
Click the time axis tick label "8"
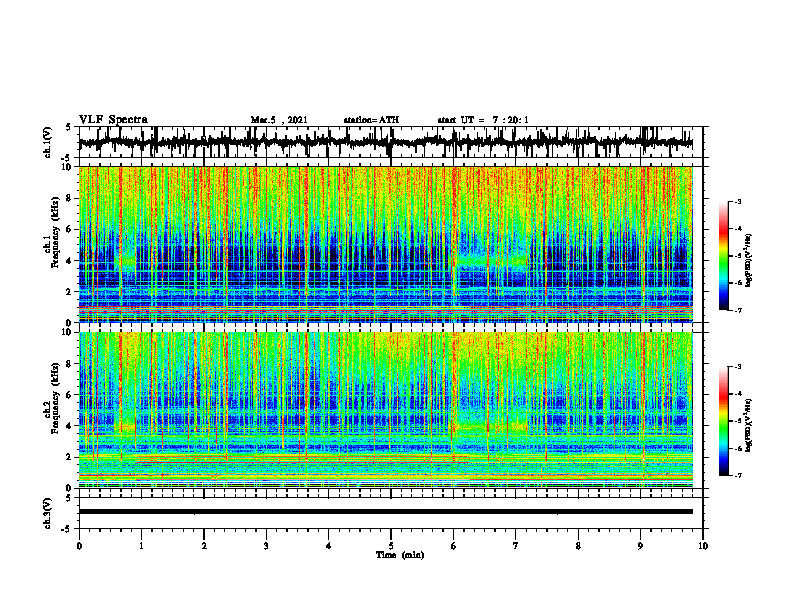click(x=578, y=546)
